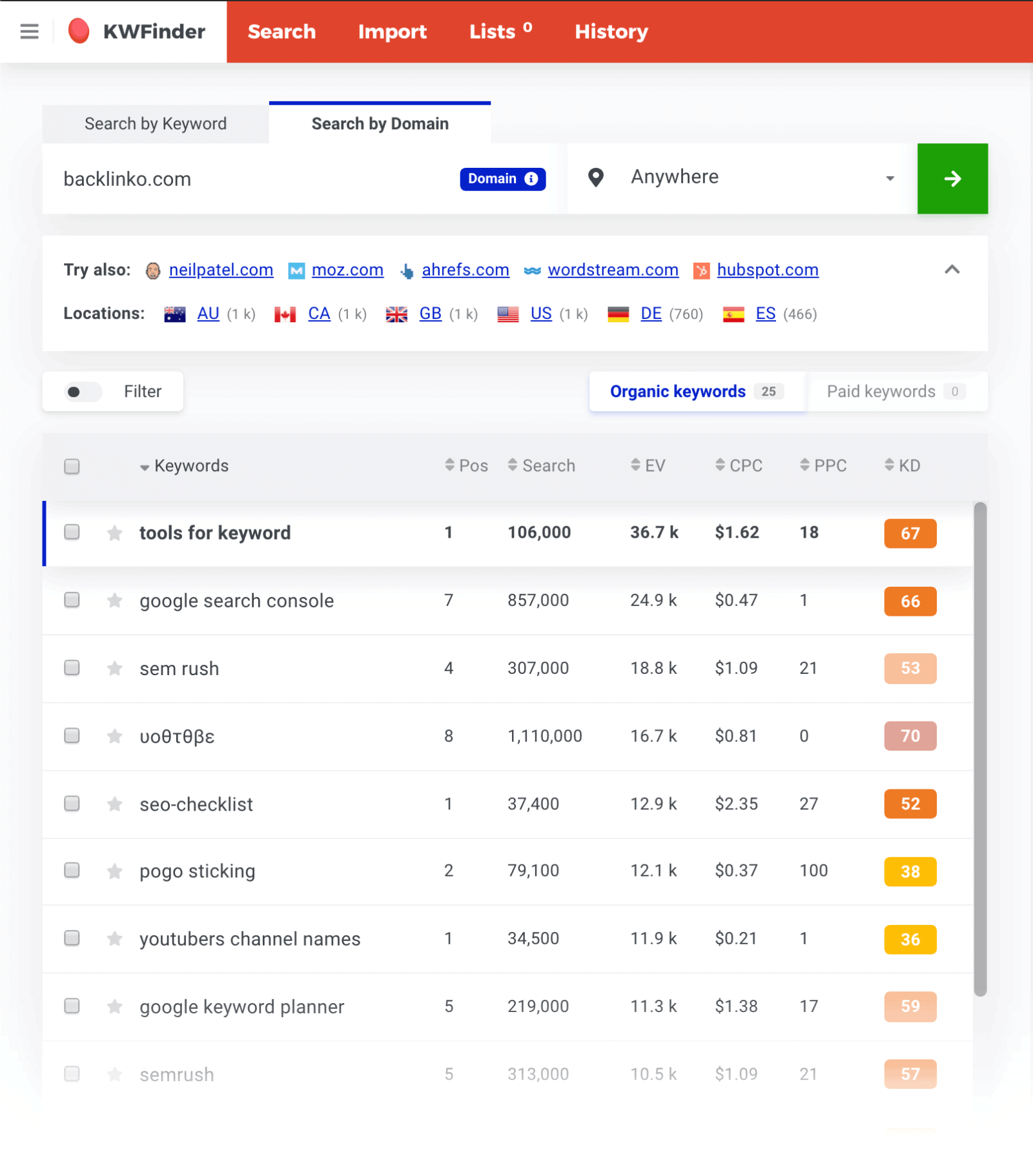Favorite the 'tools for keyword' row star
The image size is (1033, 1176).
(114, 533)
